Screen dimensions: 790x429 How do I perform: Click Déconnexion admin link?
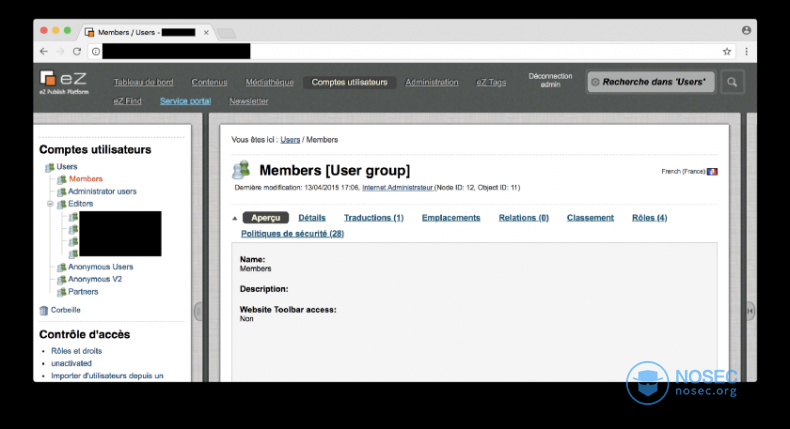550,80
